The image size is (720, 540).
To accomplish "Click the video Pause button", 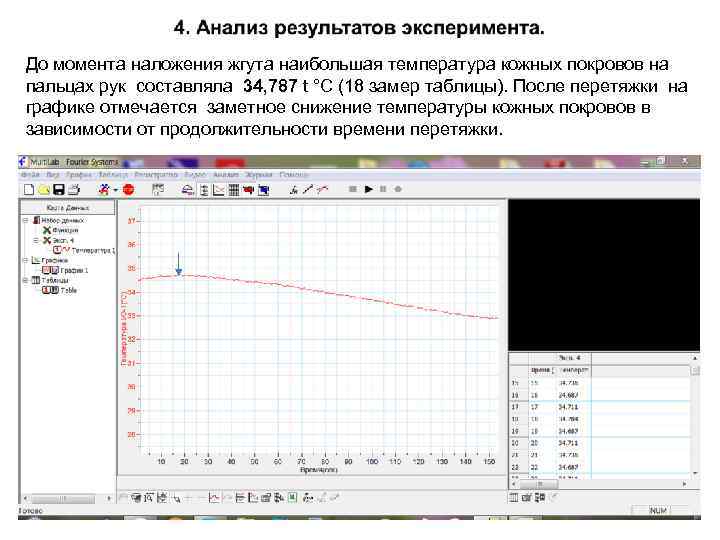I will (383, 189).
